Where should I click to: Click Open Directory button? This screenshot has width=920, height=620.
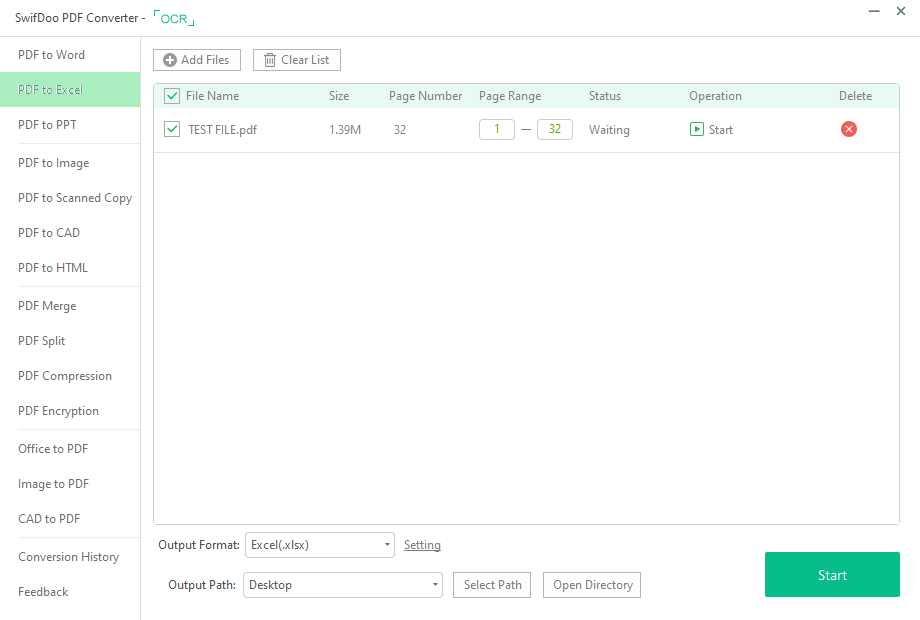coord(591,585)
